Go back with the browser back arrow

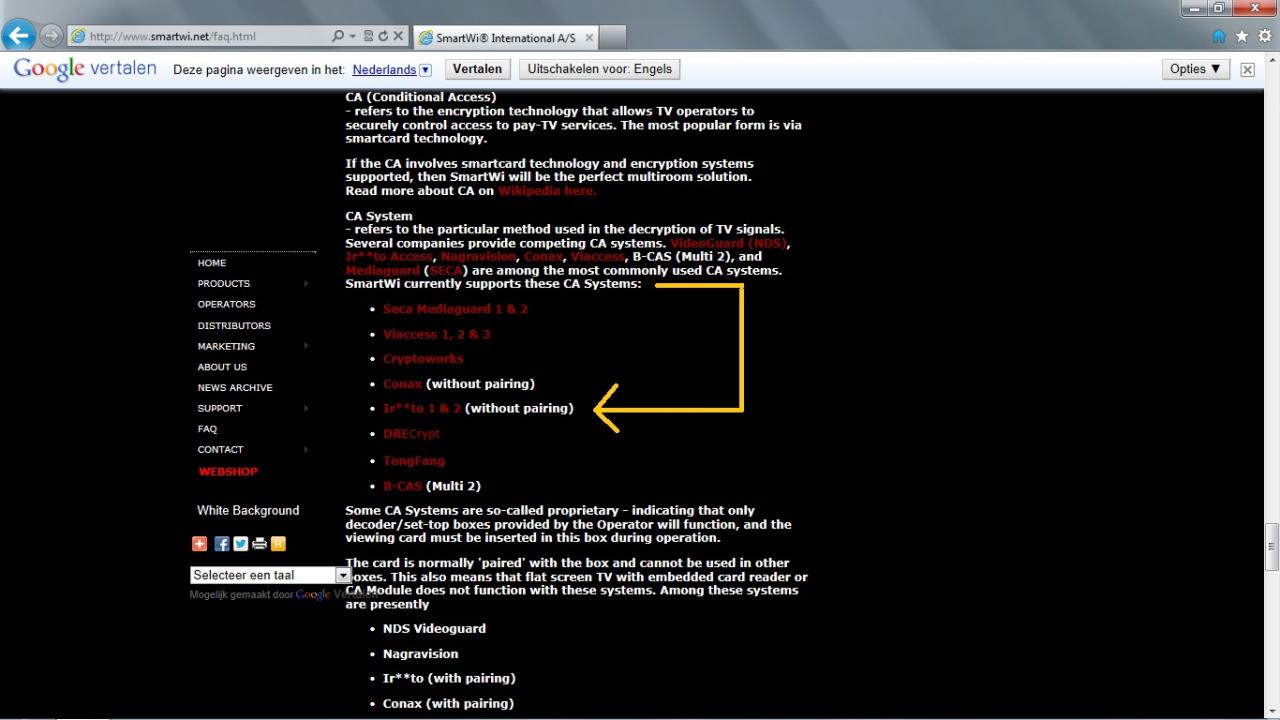(x=19, y=36)
